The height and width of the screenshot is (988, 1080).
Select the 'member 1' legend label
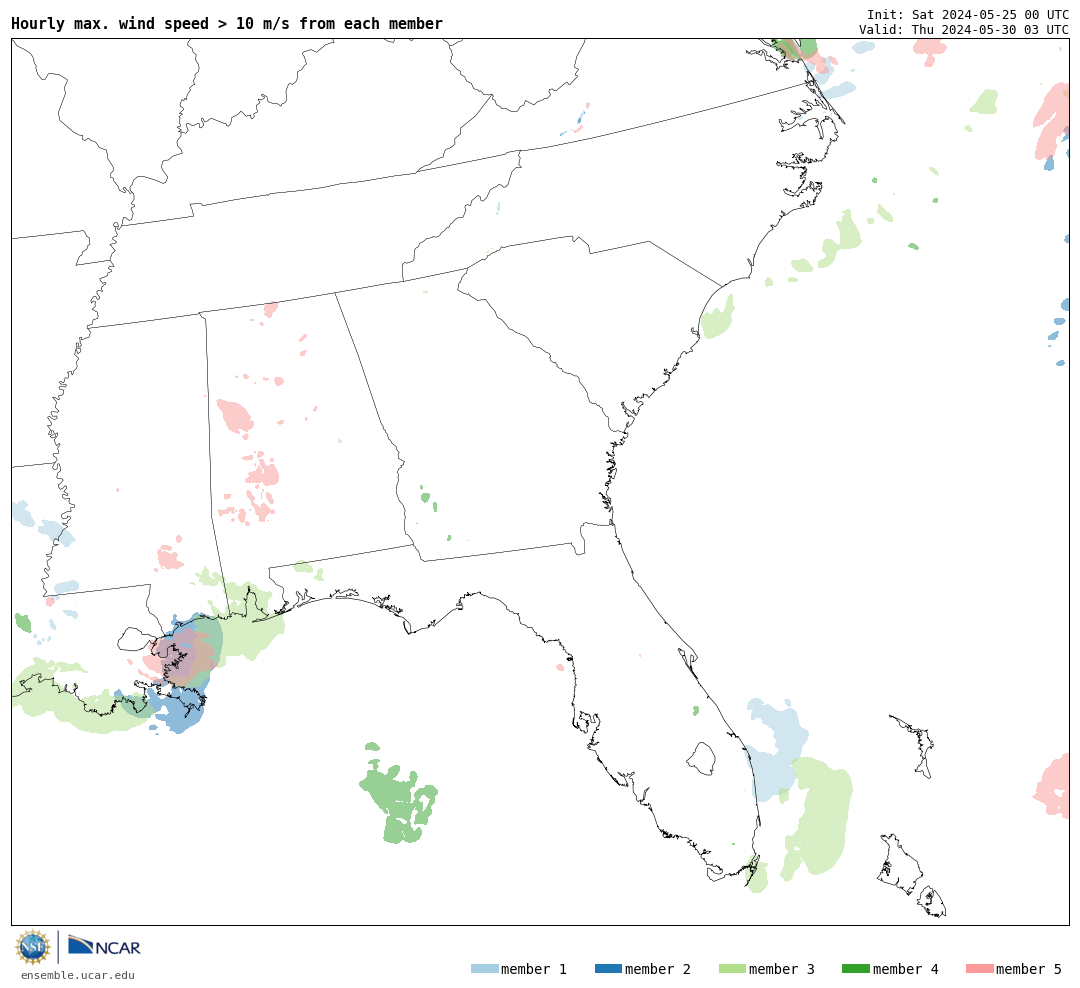(x=534, y=969)
